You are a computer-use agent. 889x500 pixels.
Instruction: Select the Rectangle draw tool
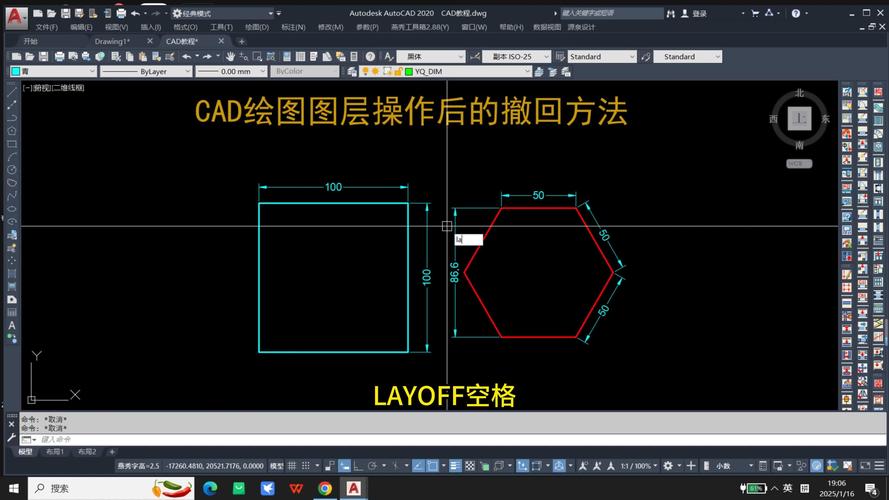(x=11, y=143)
